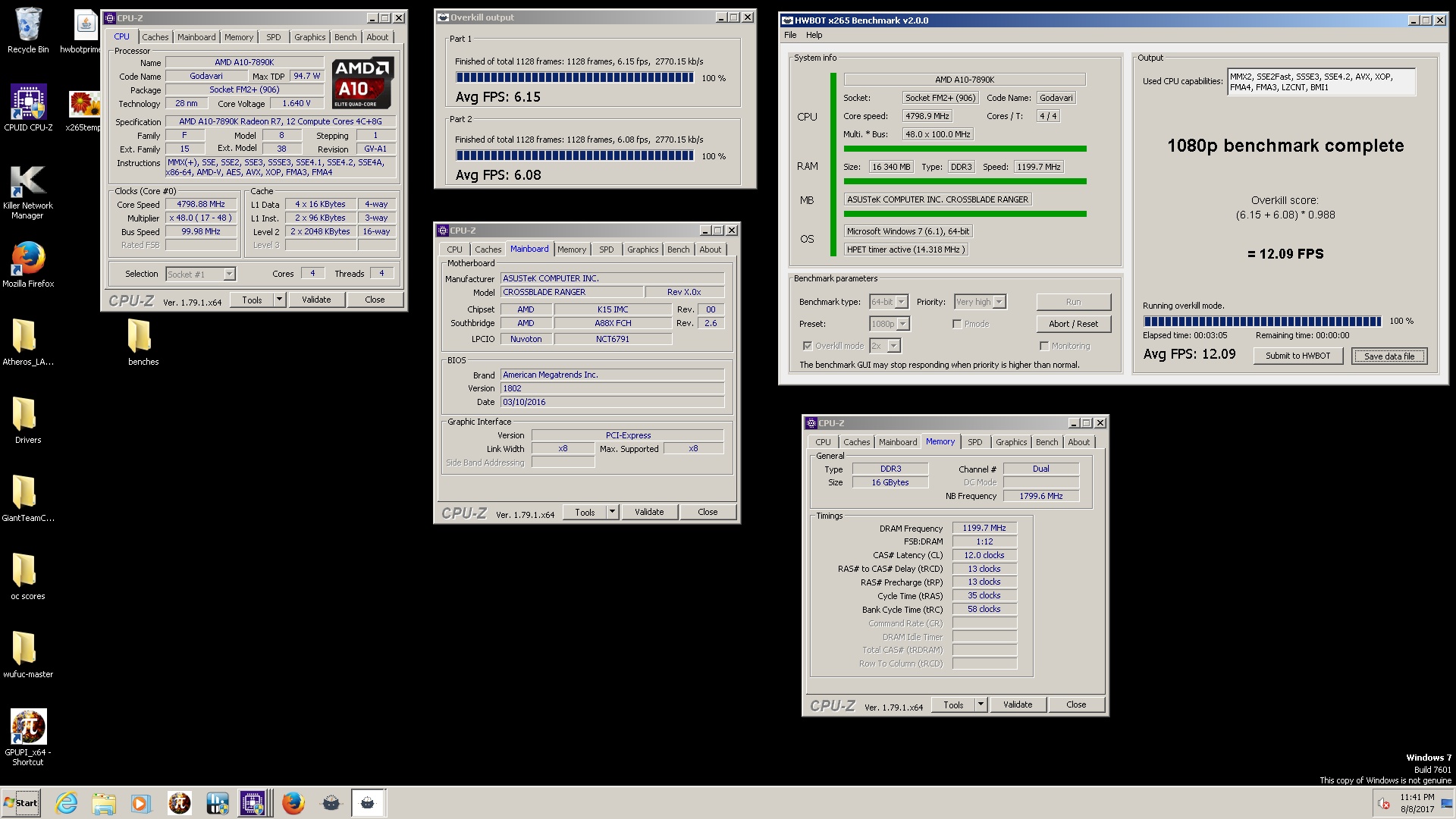Image resolution: width=1456 pixels, height=819 pixels.
Task: Switch to Bench tab in top-left CPU-Z
Action: point(345,37)
